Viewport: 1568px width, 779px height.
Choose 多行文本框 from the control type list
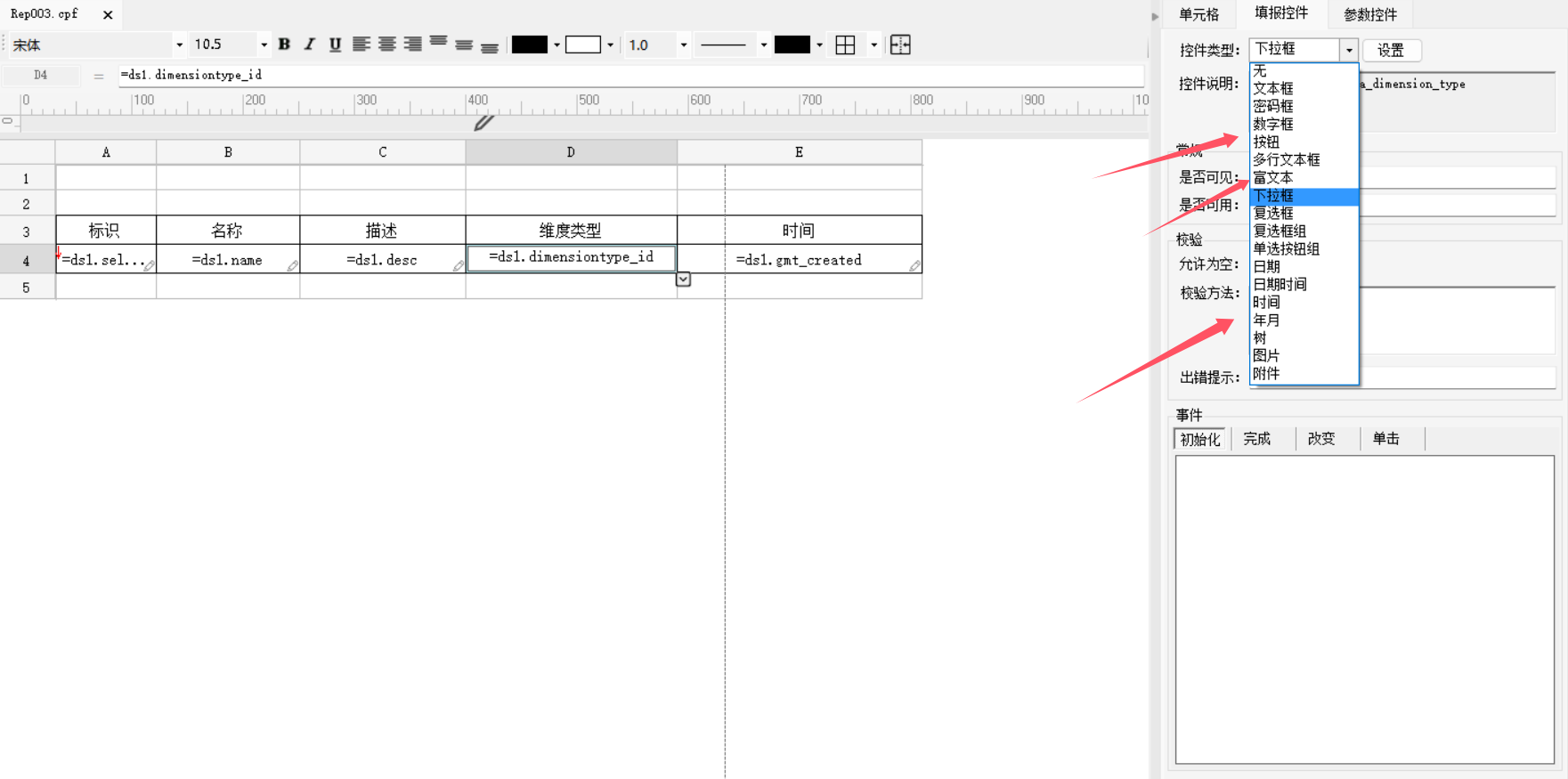1304,159
